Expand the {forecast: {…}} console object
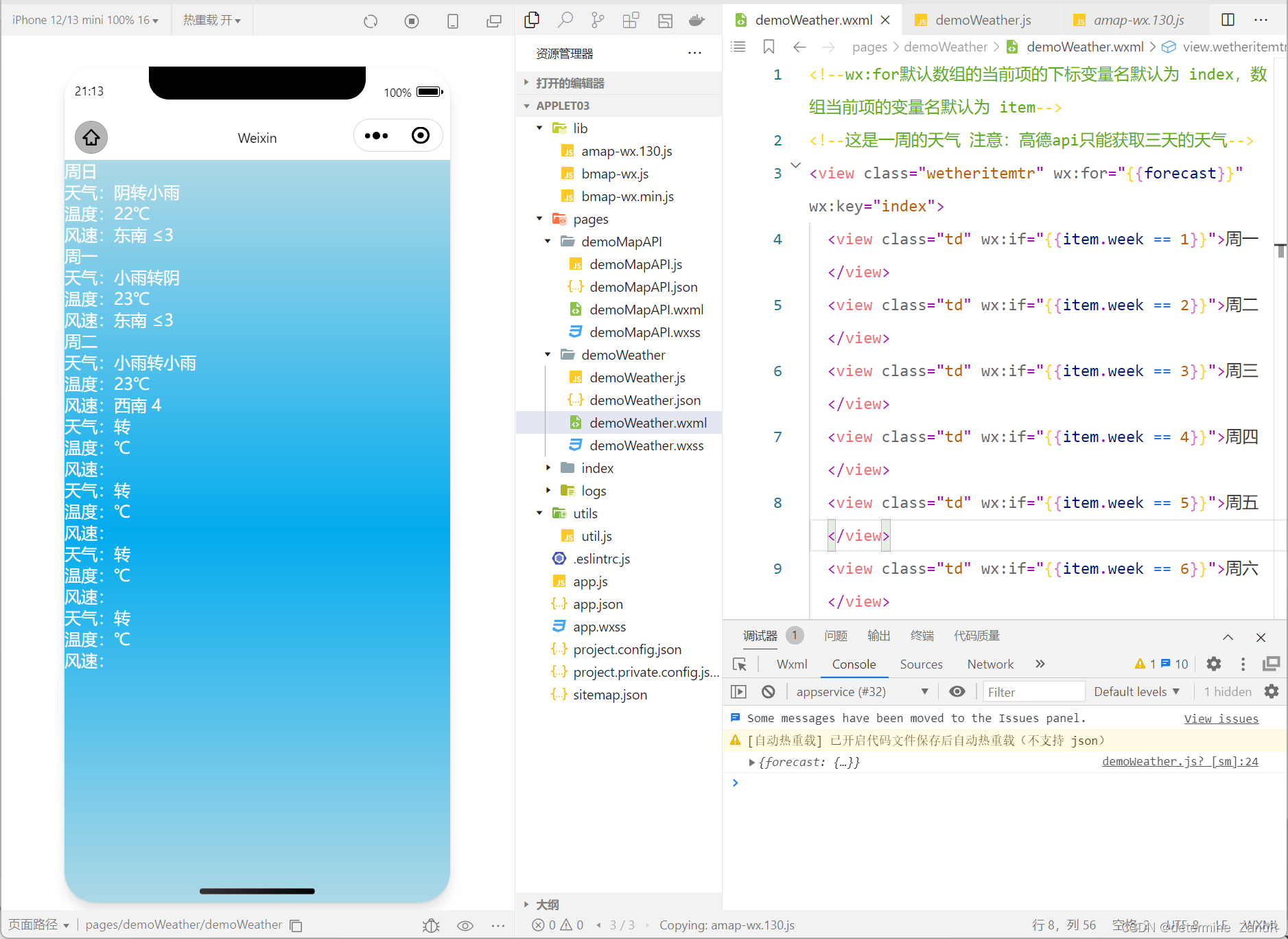This screenshot has height=939, width=1288. 752,762
